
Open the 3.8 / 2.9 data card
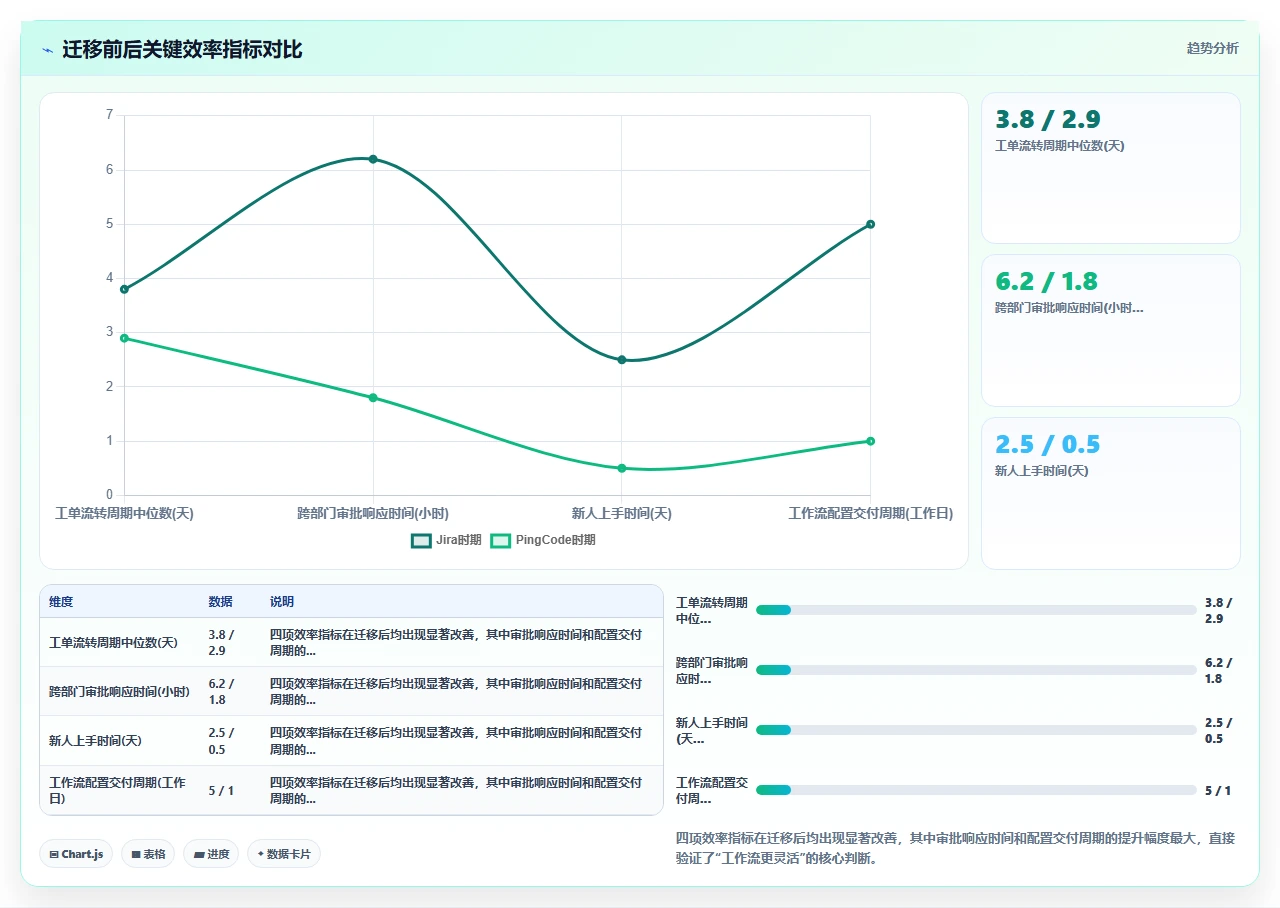point(1111,168)
